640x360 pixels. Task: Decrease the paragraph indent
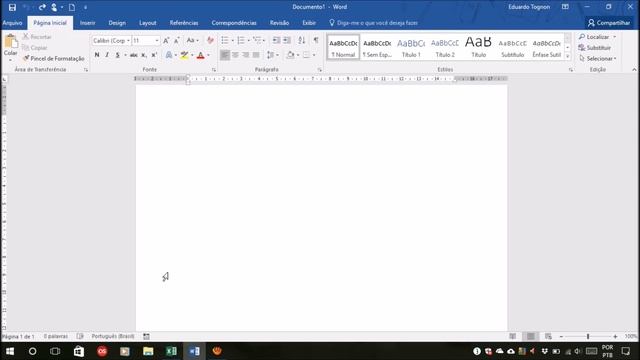(x=276, y=40)
